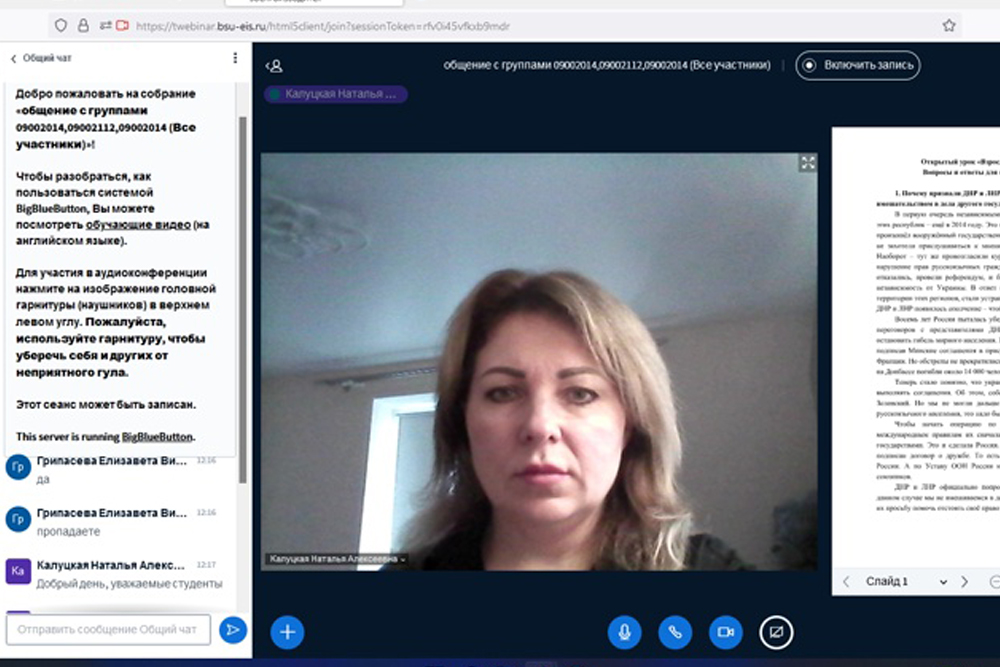Click sender name Калуцкая Наталья Алекс...
The width and height of the screenshot is (1000, 667).
click(110, 566)
